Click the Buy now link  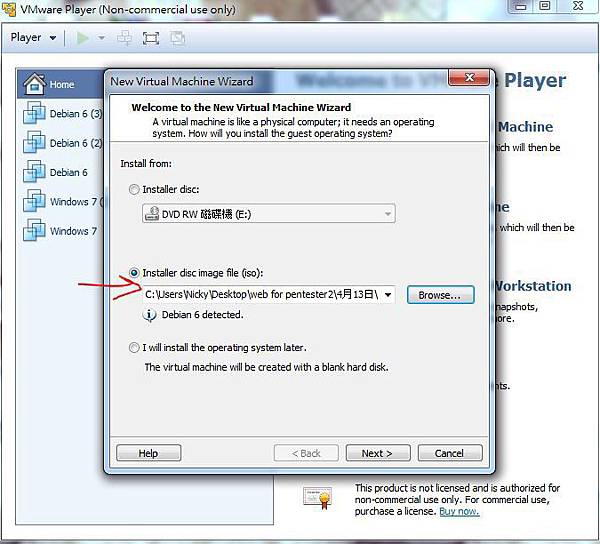tap(459, 511)
